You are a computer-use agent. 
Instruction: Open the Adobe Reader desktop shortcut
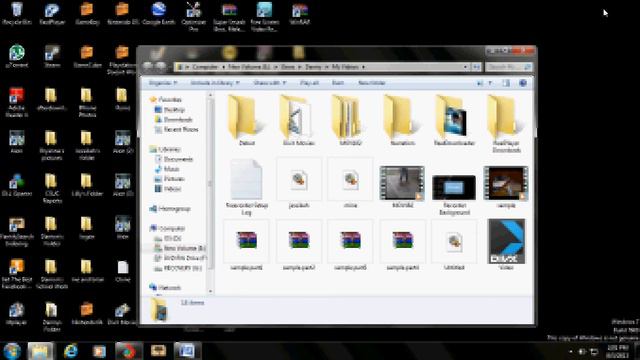17,103
